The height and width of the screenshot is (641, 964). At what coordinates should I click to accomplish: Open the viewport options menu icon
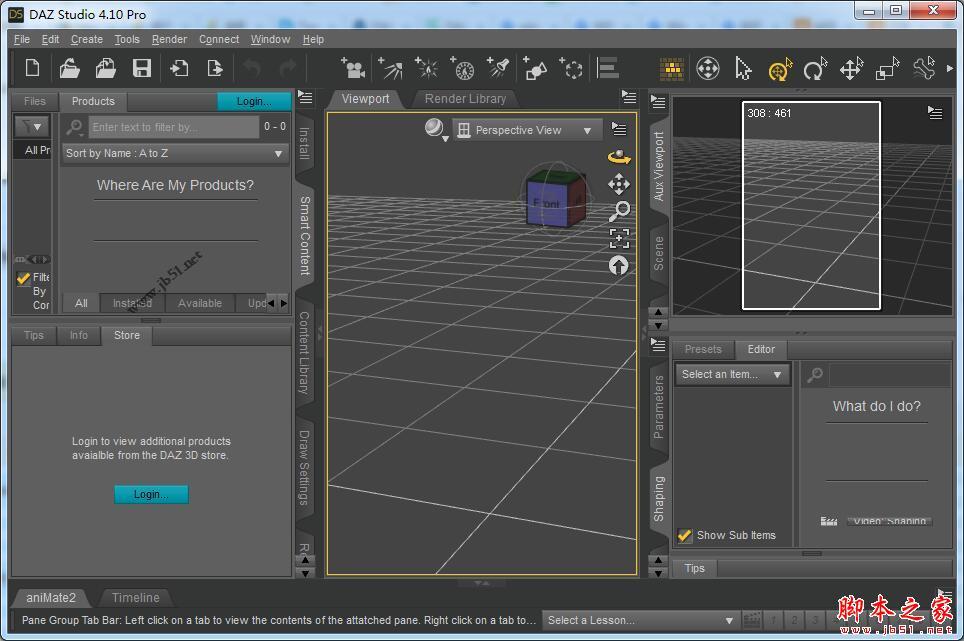coord(619,129)
